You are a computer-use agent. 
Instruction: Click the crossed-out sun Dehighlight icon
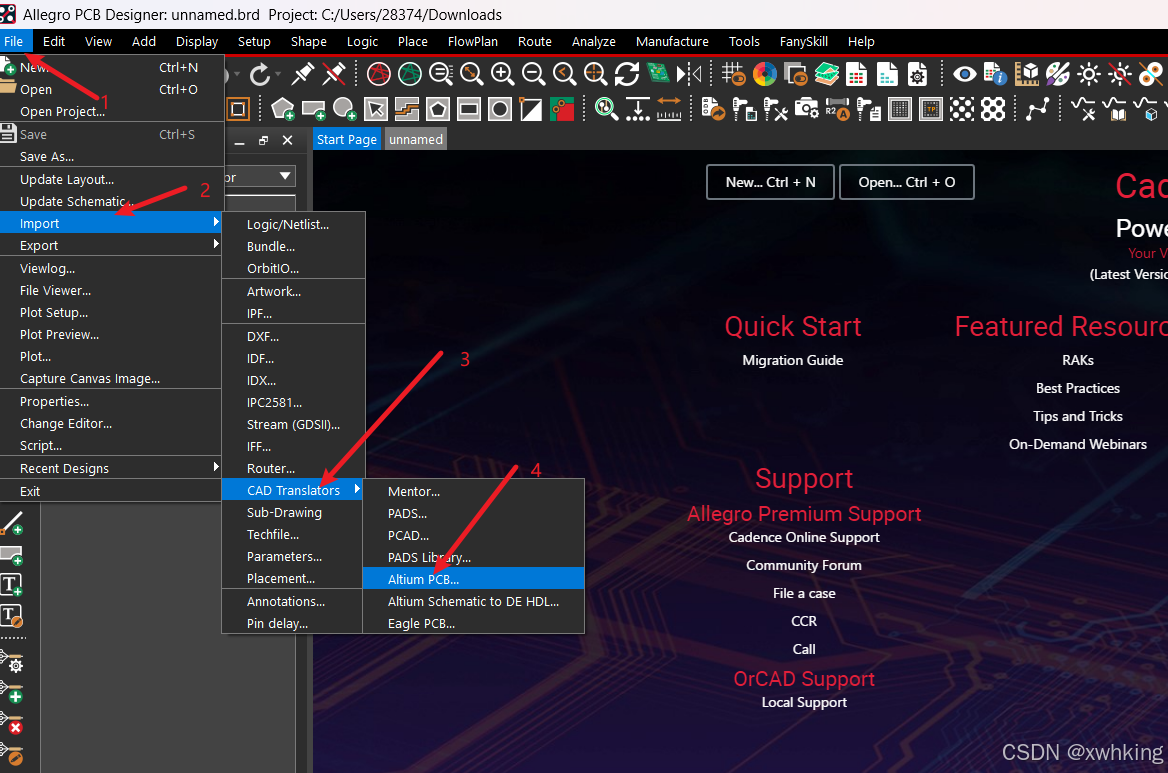pyautogui.click(x=1120, y=74)
